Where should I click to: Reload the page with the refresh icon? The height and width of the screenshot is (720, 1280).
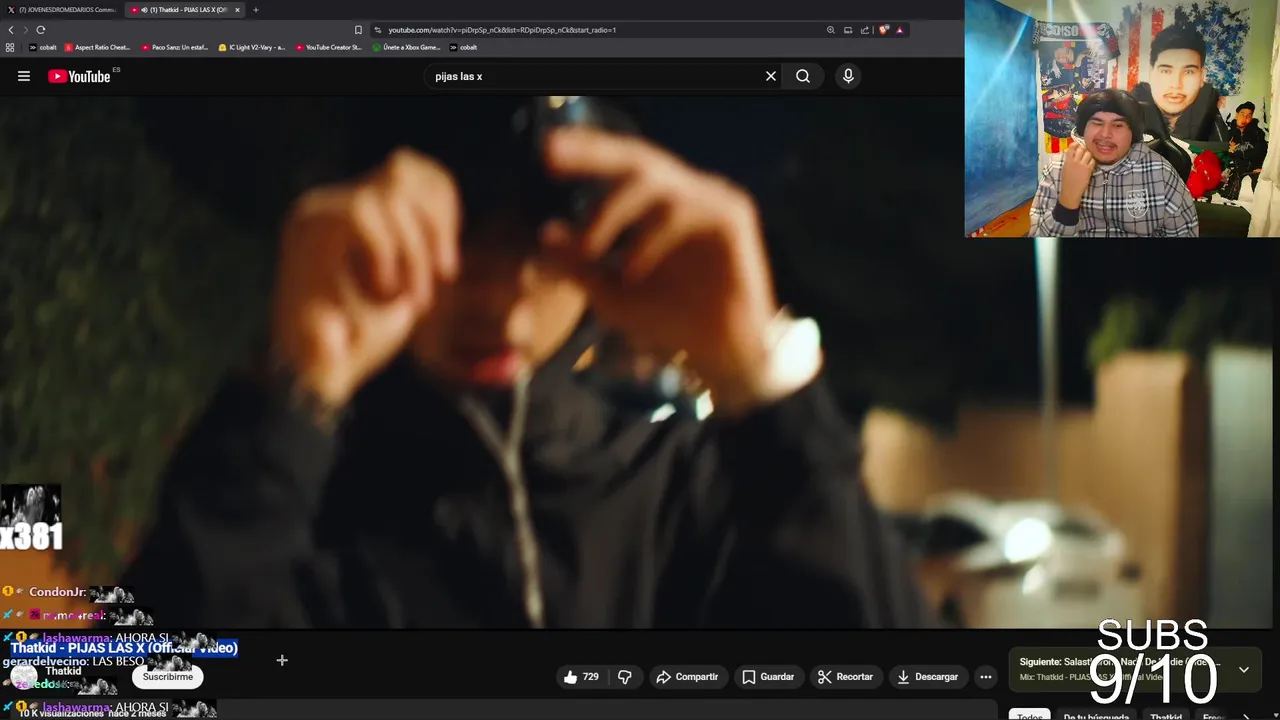(40, 30)
